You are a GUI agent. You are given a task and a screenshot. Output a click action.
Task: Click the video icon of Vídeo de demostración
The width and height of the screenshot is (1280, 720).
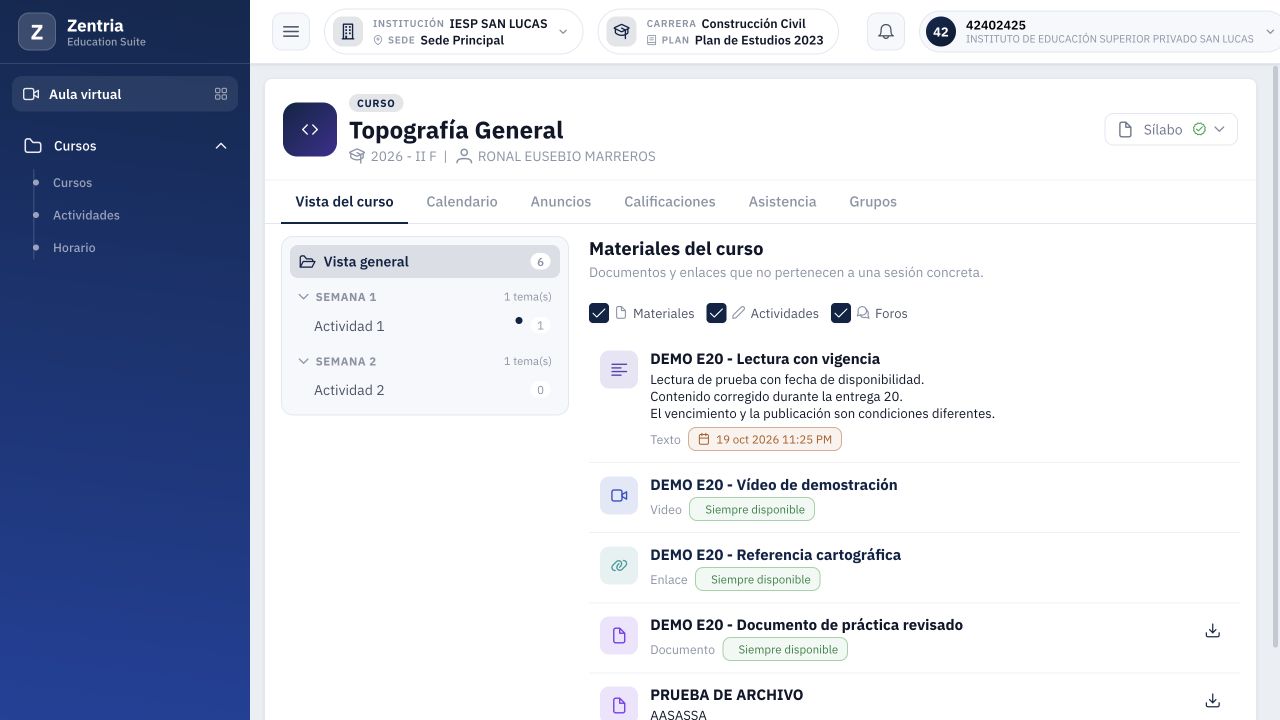(619, 496)
